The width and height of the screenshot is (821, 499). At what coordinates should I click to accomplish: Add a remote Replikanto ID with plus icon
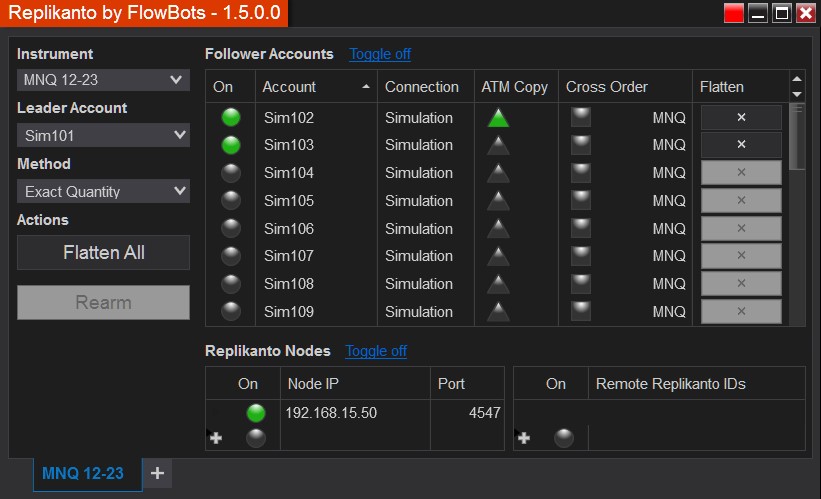tap(524, 438)
